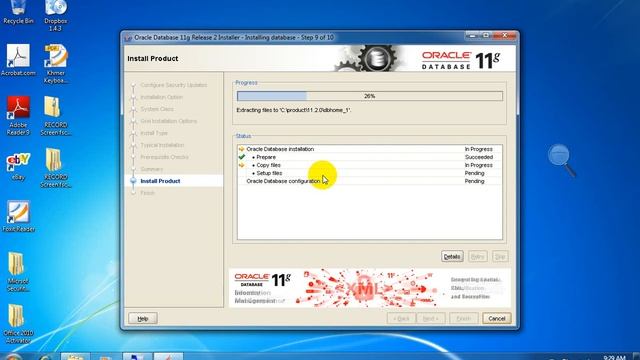Select the Prepare status row

370,157
